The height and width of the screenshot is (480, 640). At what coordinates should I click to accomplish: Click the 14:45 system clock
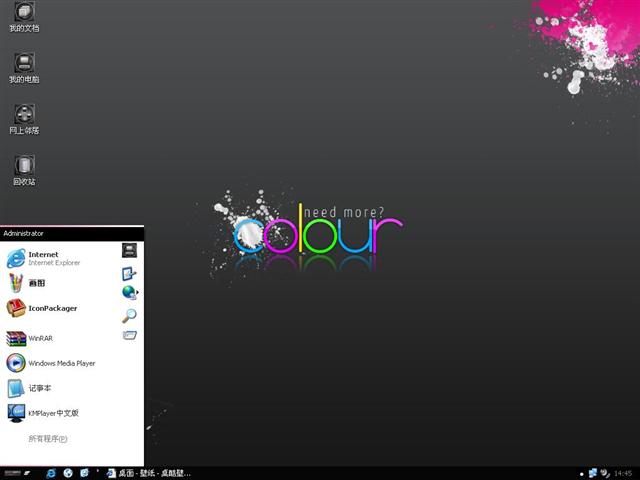pyautogui.click(x=623, y=473)
